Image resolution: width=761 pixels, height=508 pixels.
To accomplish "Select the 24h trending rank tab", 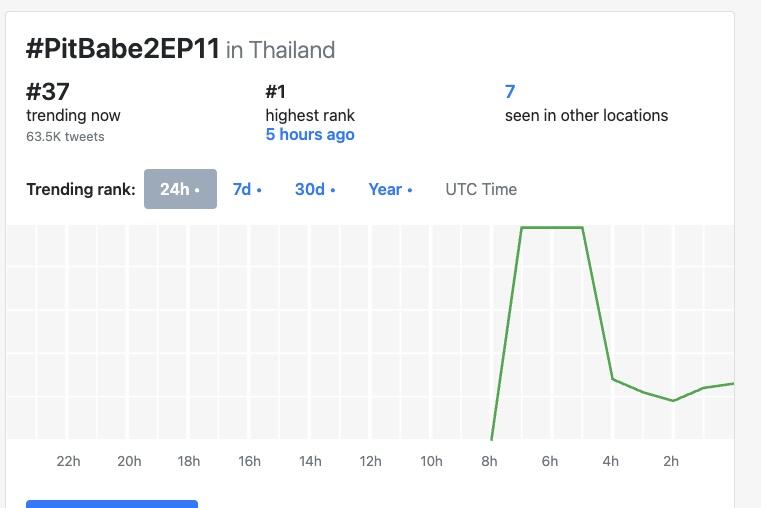I will (180, 189).
